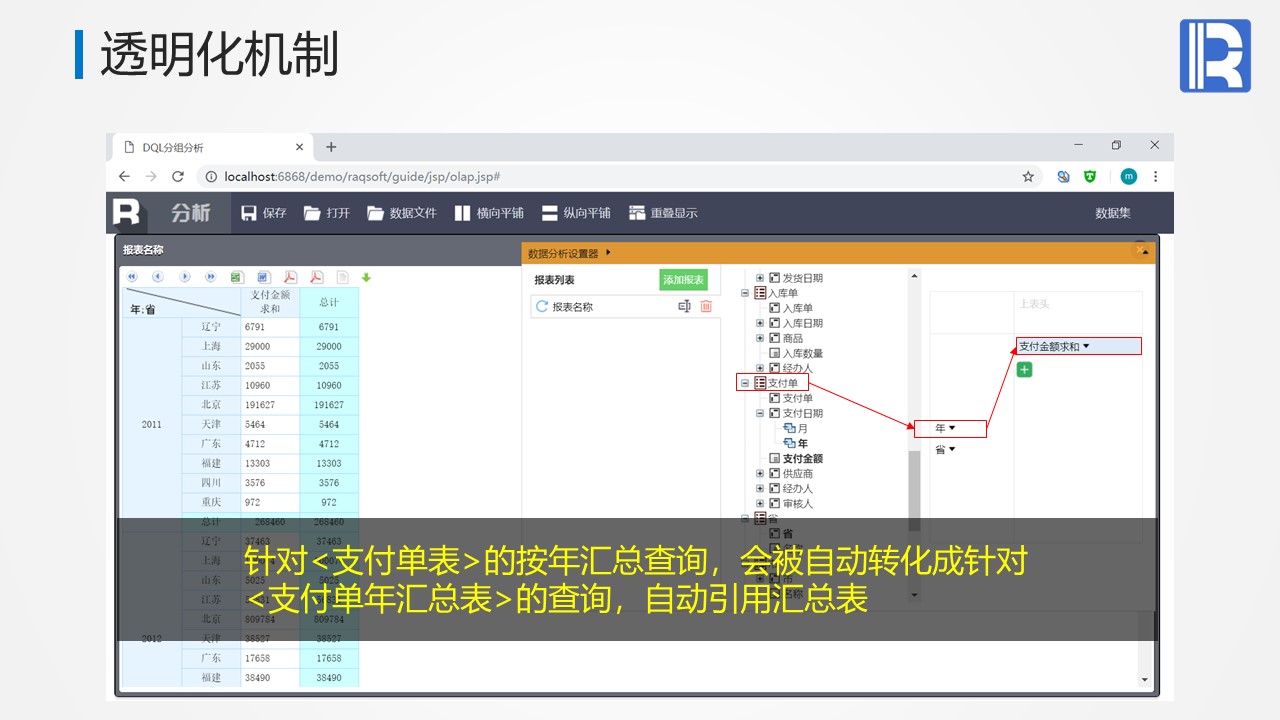Expand the 入库日期 tree node
This screenshot has width=1280, height=720.
coord(760,323)
